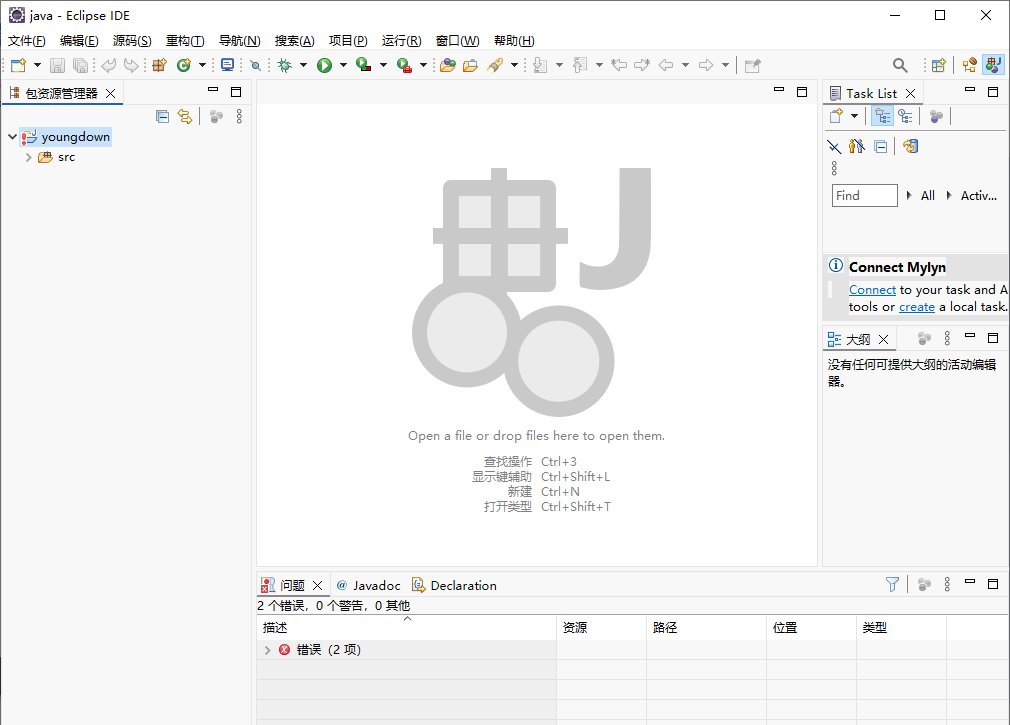The image size is (1010, 725).
Task: Collapse all in the Package Explorer
Action: (162, 117)
